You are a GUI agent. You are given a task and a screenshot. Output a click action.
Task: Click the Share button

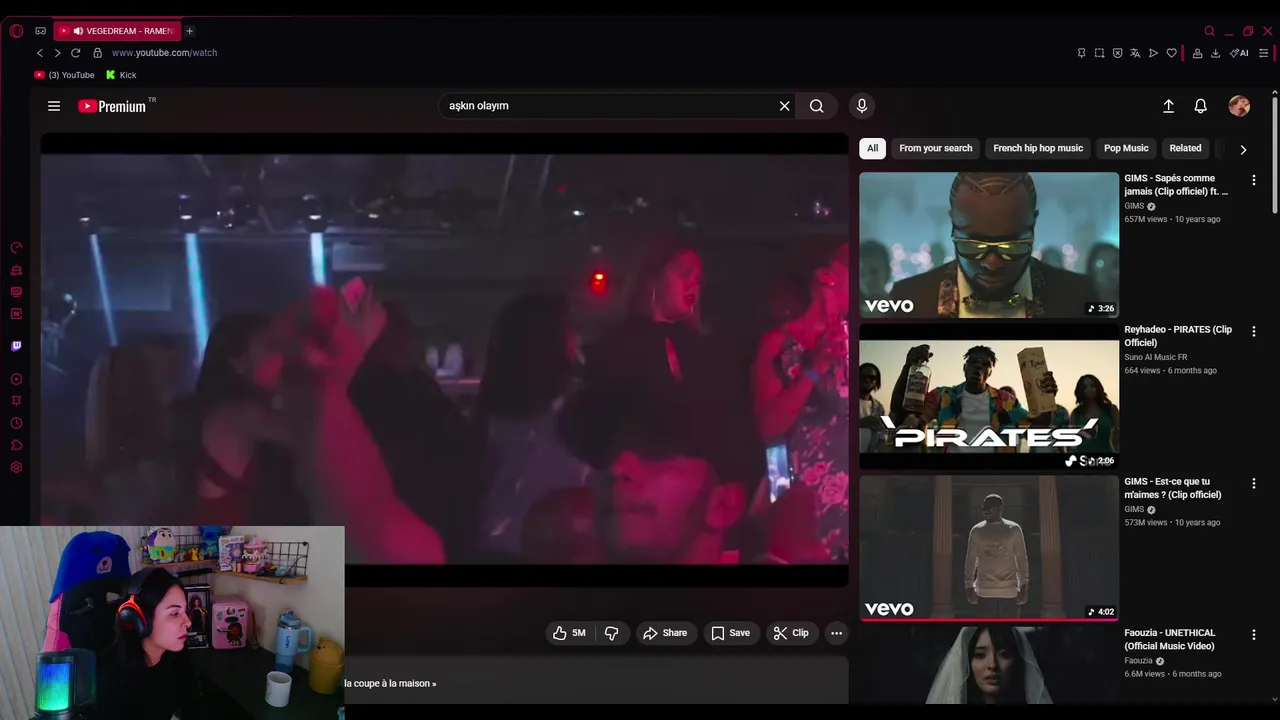coord(665,633)
